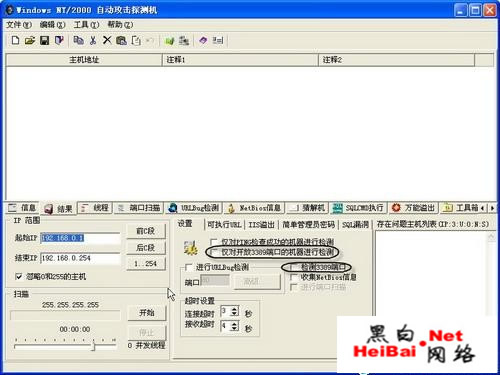This screenshot has width=500, height=375.
Task: Click the 起始IP input field
Action: click(x=80, y=238)
